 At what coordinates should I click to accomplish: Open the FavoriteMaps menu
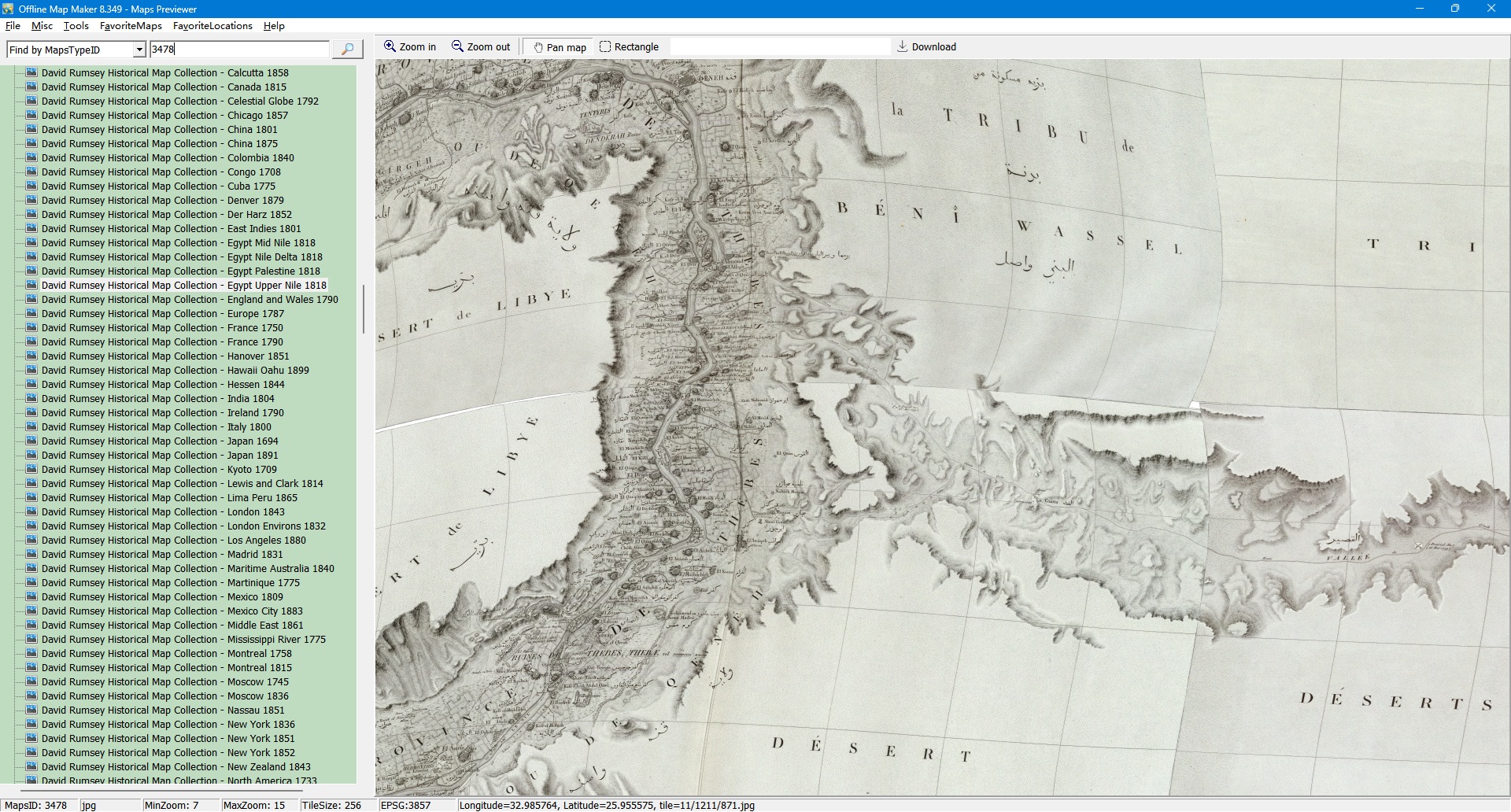pos(131,26)
